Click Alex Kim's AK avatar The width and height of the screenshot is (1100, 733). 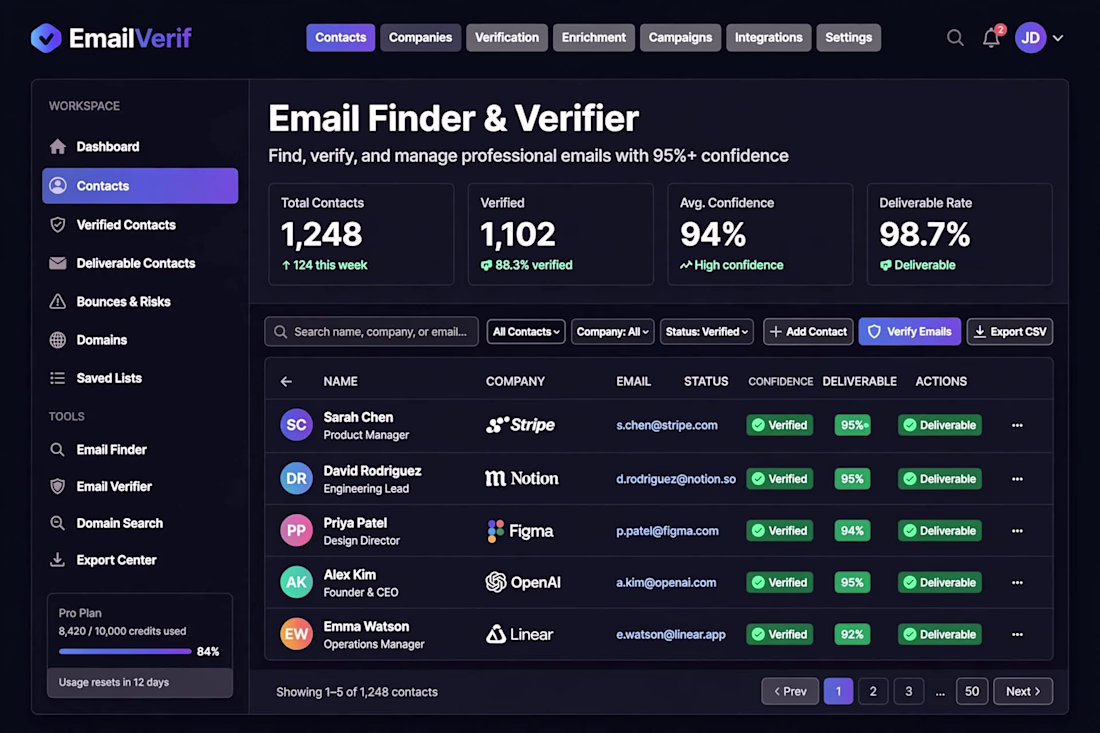click(x=296, y=582)
